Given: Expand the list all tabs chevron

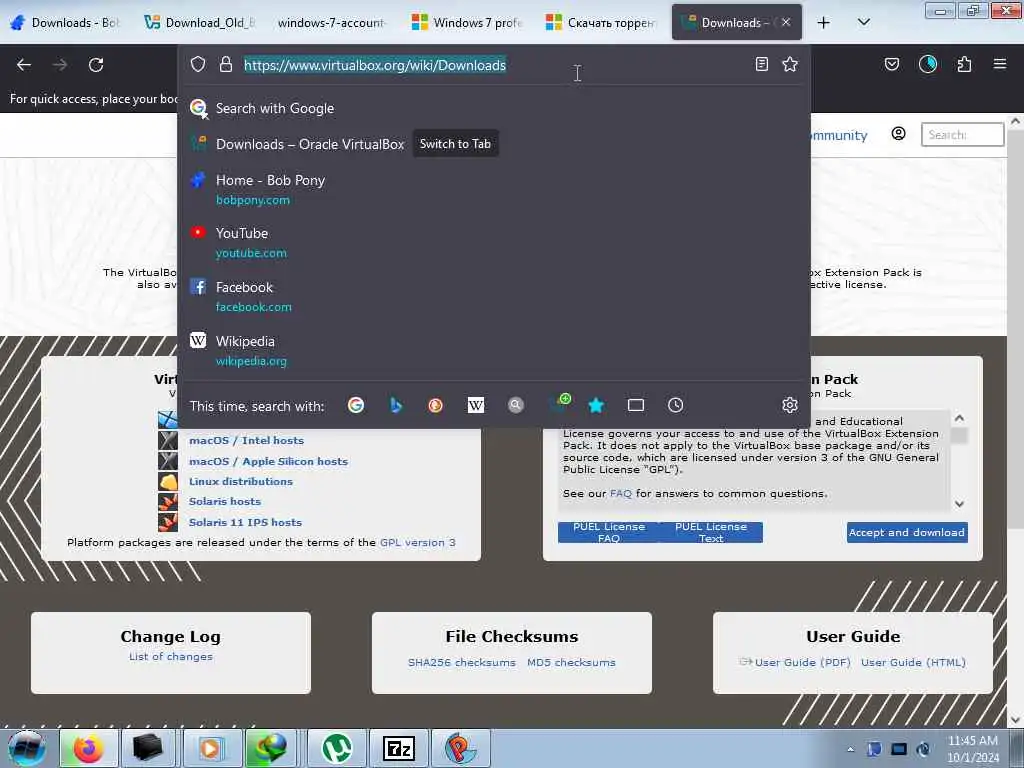Looking at the screenshot, I should click(x=863, y=22).
